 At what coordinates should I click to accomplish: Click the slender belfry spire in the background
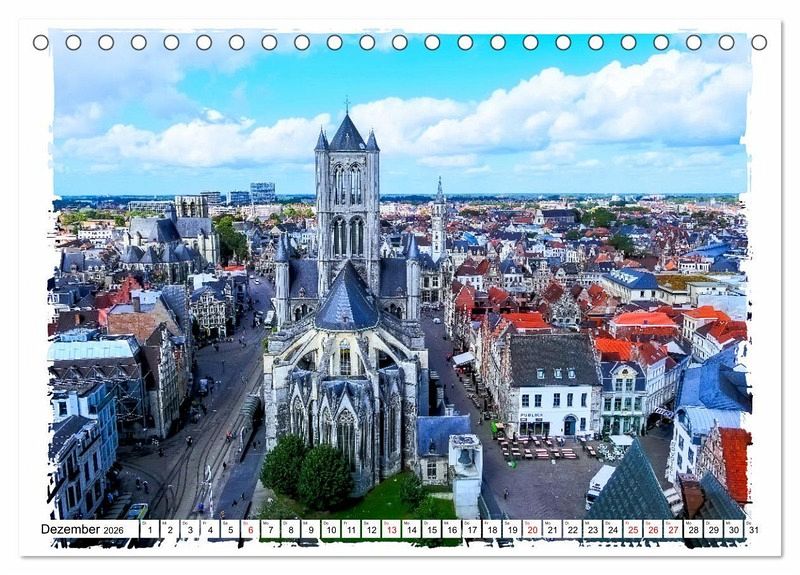[439, 220]
